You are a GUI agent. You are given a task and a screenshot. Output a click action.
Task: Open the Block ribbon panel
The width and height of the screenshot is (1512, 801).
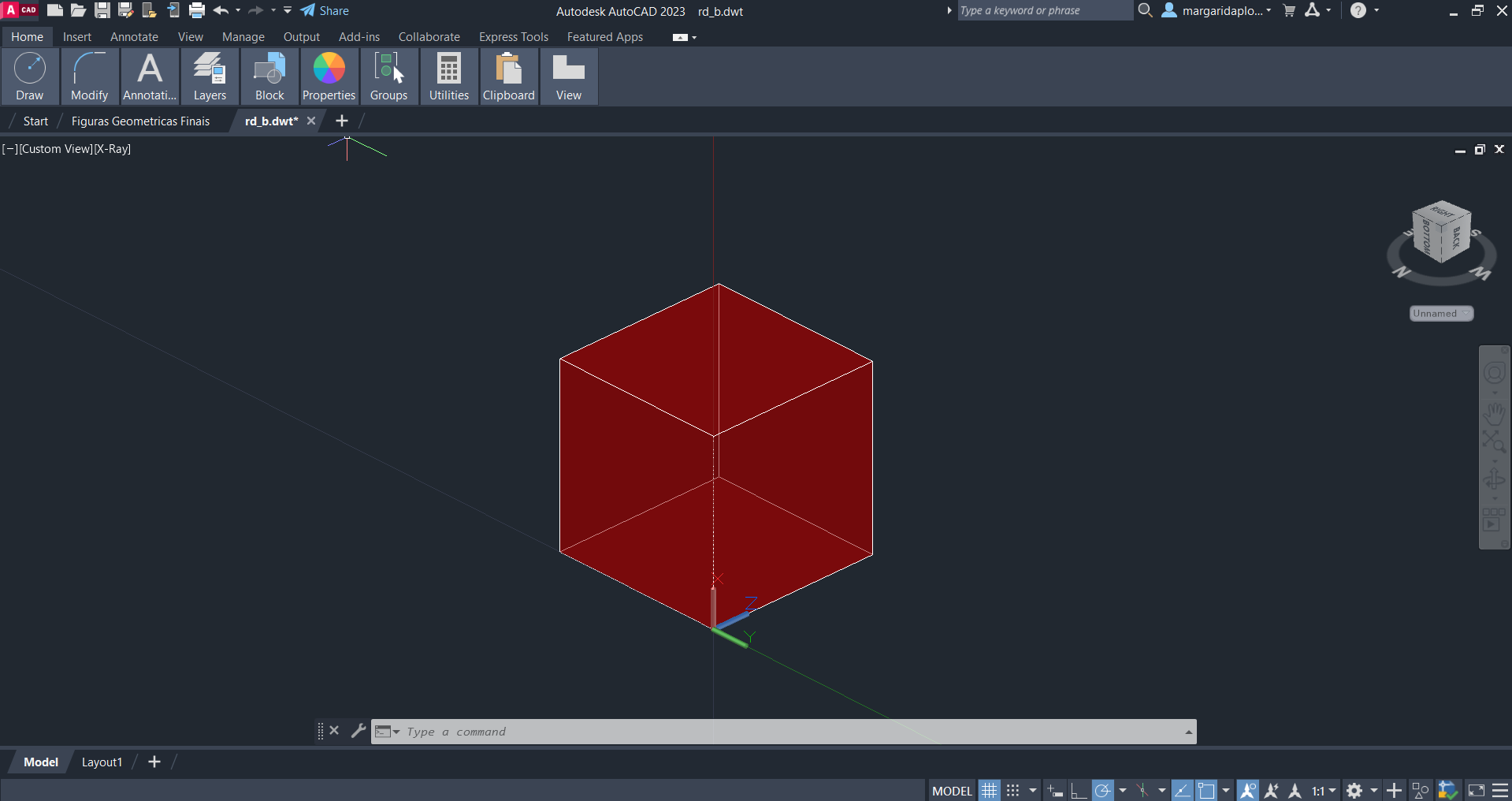269,76
